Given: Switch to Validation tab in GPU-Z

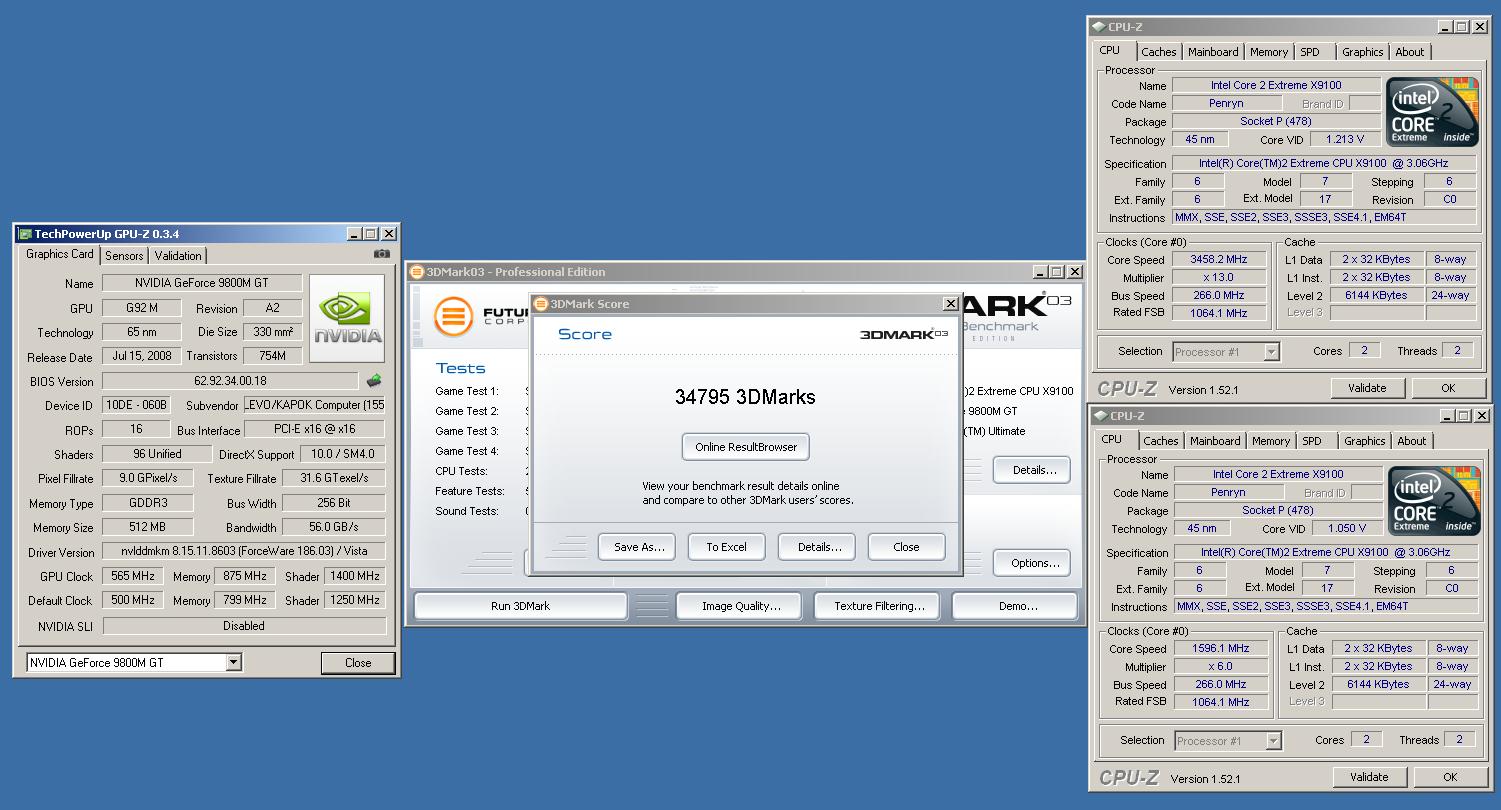Looking at the screenshot, I should (x=178, y=256).
